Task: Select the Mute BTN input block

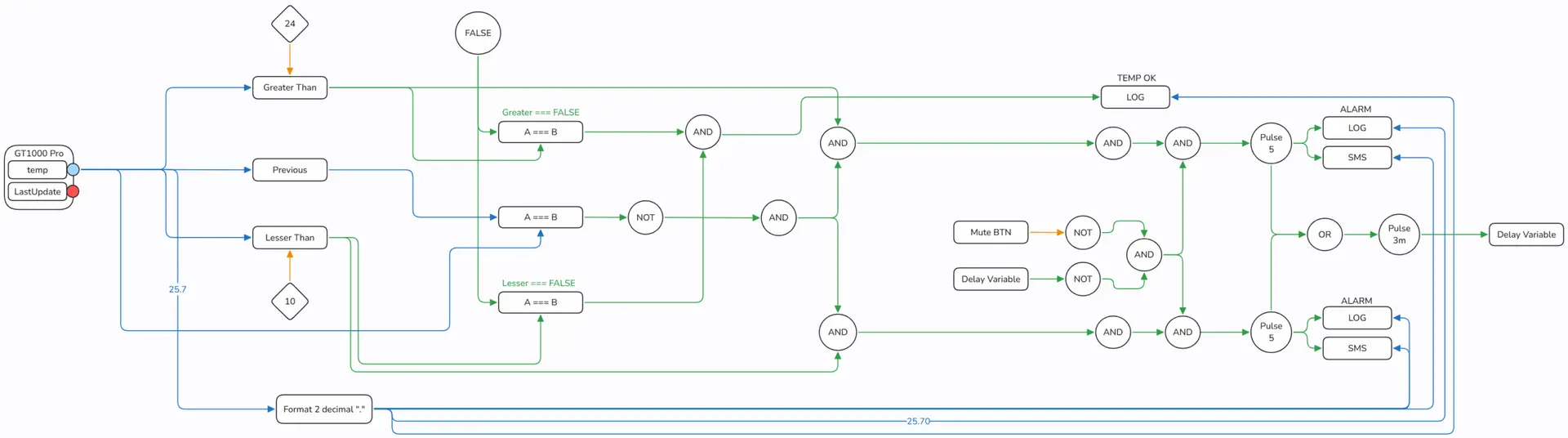Action: tap(991, 233)
